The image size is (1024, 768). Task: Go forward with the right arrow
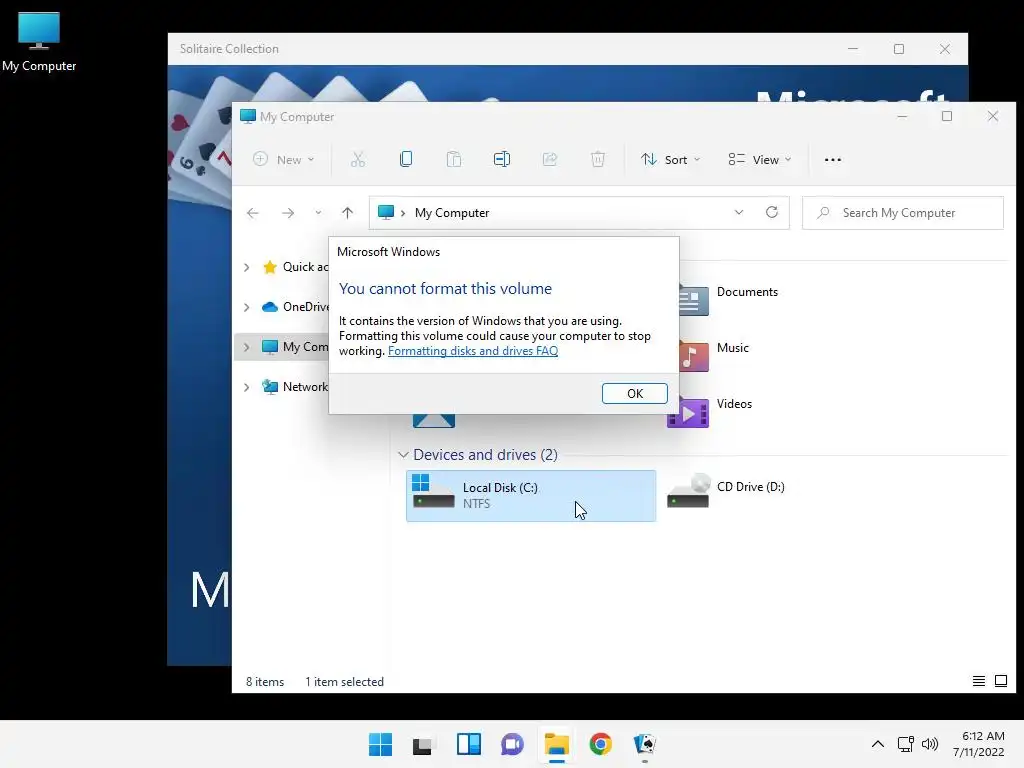(x=288, y=213)
